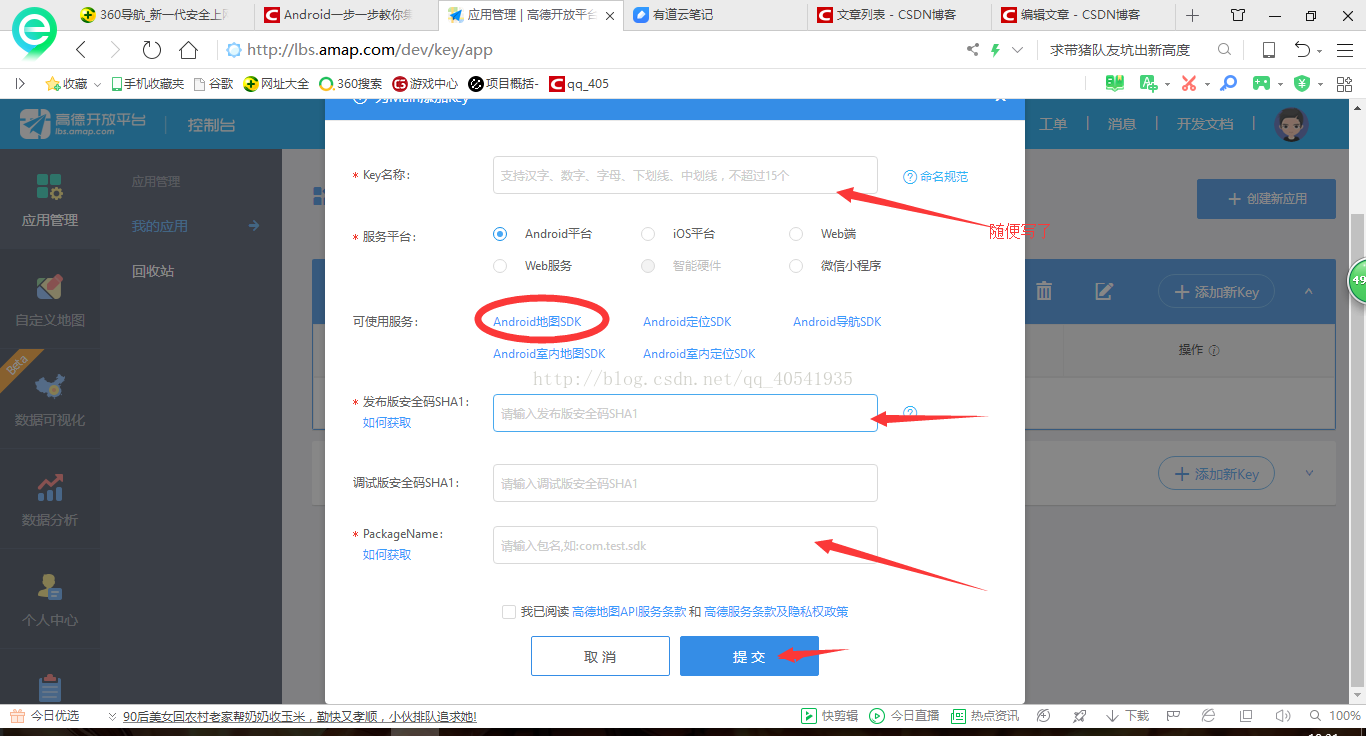Open the scissors screenshot tool icon
Screen dimensions: 1366x736
(1188, 83)
